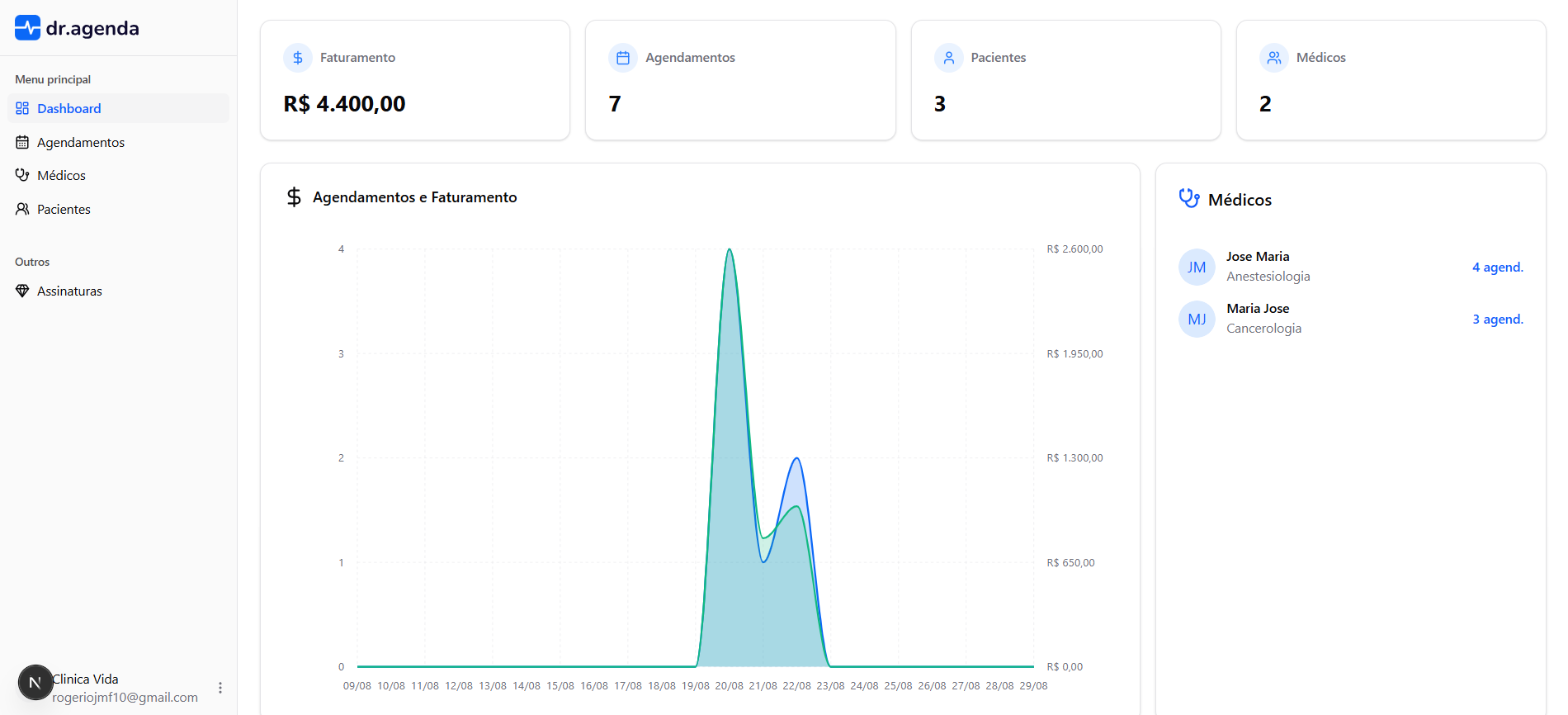This screenshot has width=1568, height=715.
Task: Open the Dashboard menu item
Action: click(68, 108)
